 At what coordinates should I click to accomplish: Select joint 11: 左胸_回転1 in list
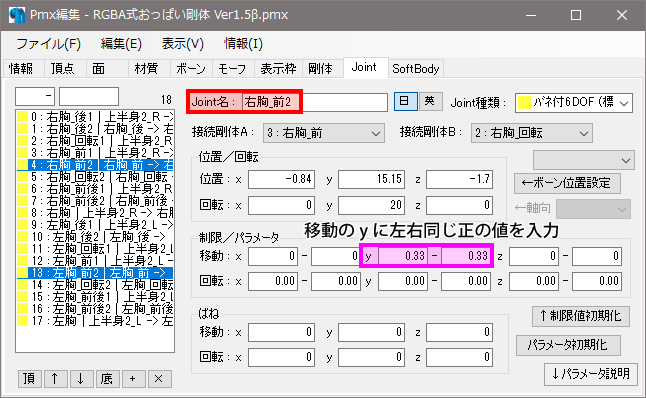95,249
